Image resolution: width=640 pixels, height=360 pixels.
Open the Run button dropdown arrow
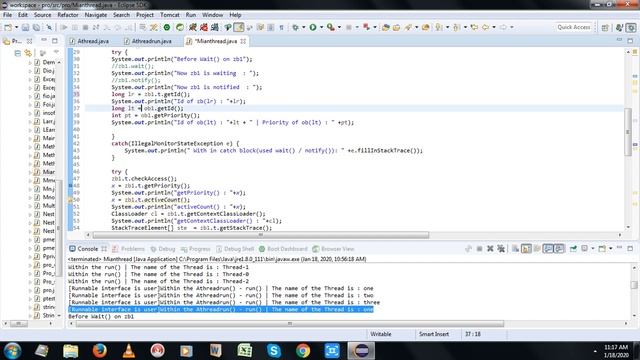coord(322,27)
